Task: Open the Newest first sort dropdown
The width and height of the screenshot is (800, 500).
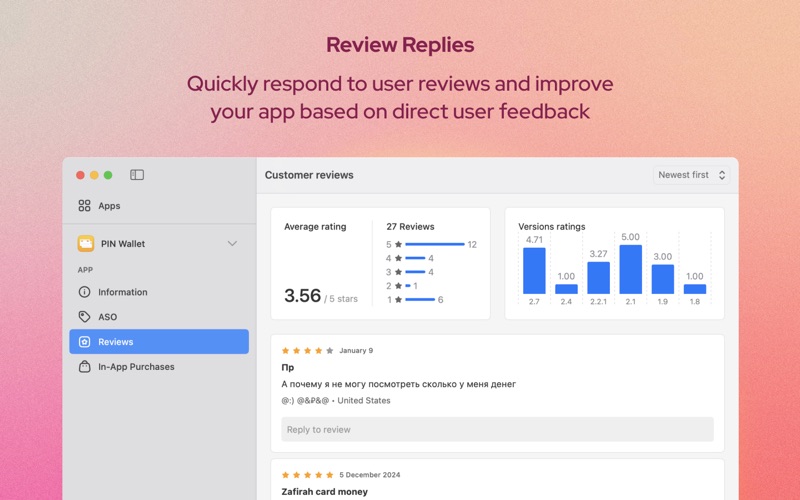Action: [691, 175]
